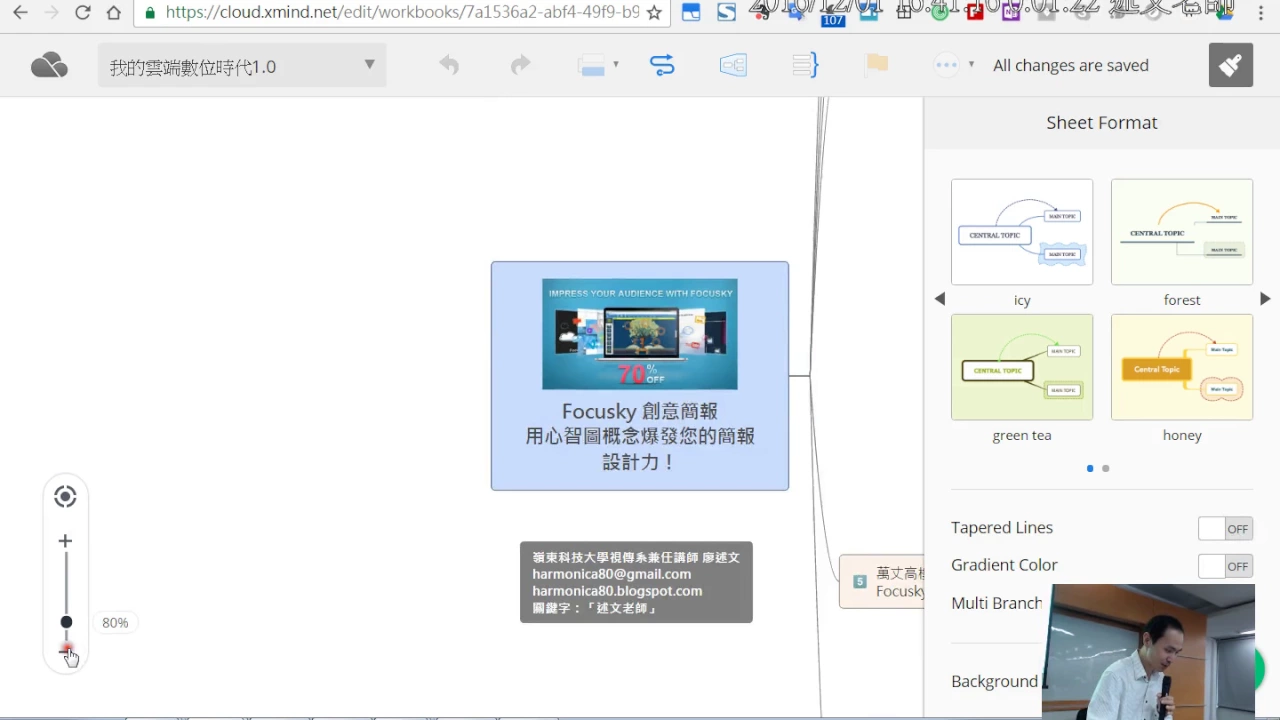
Task: Open the workbook title dropdown
Action: (242, 66)
